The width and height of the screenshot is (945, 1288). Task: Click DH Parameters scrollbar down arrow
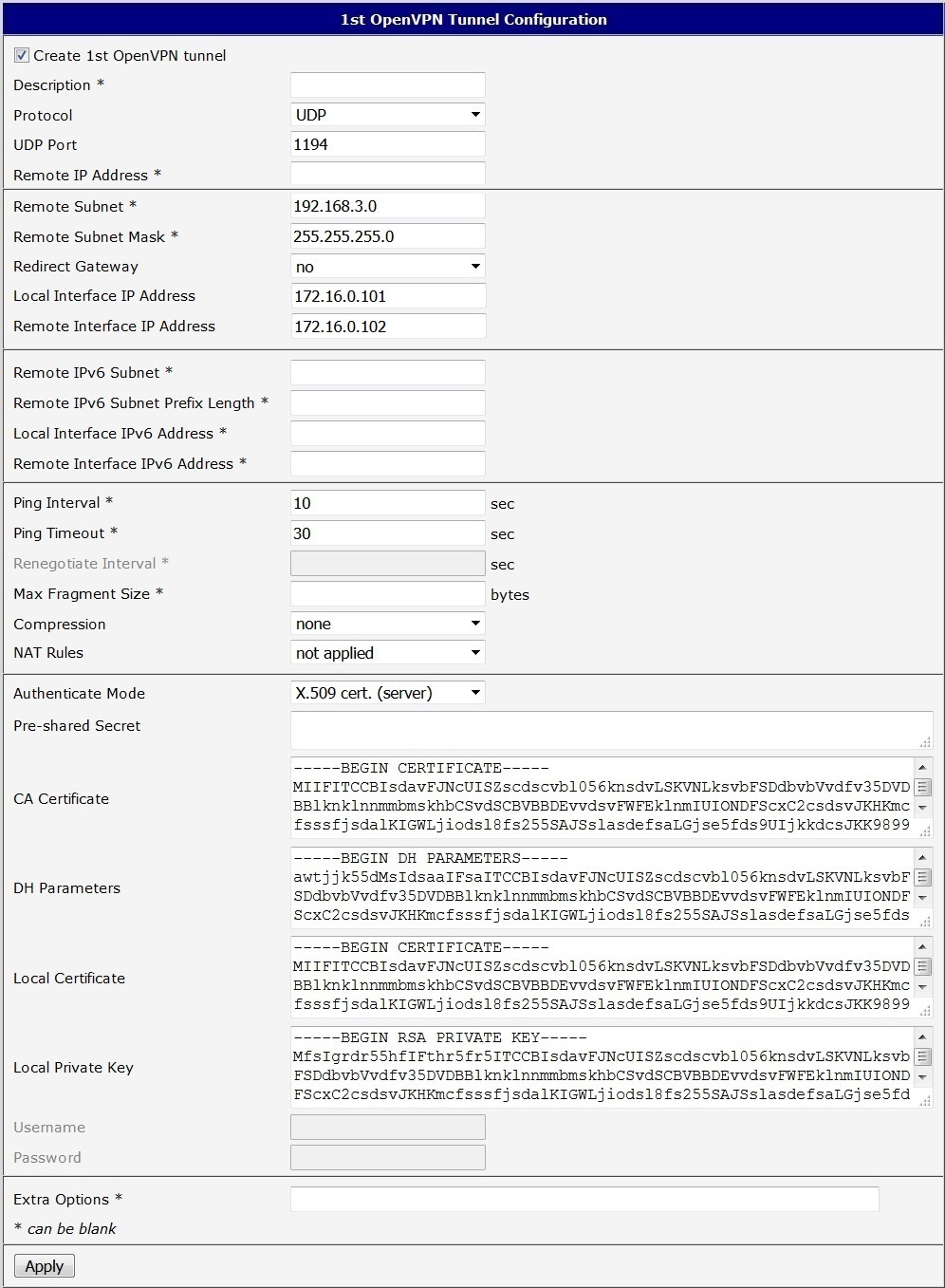point(922,897)
